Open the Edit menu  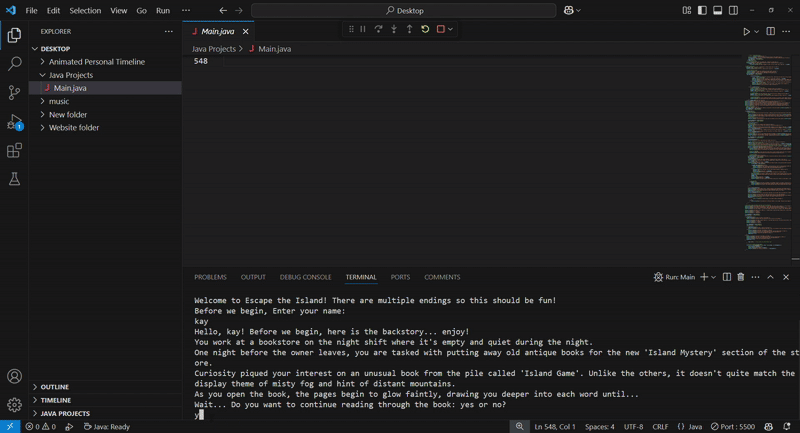54,10
